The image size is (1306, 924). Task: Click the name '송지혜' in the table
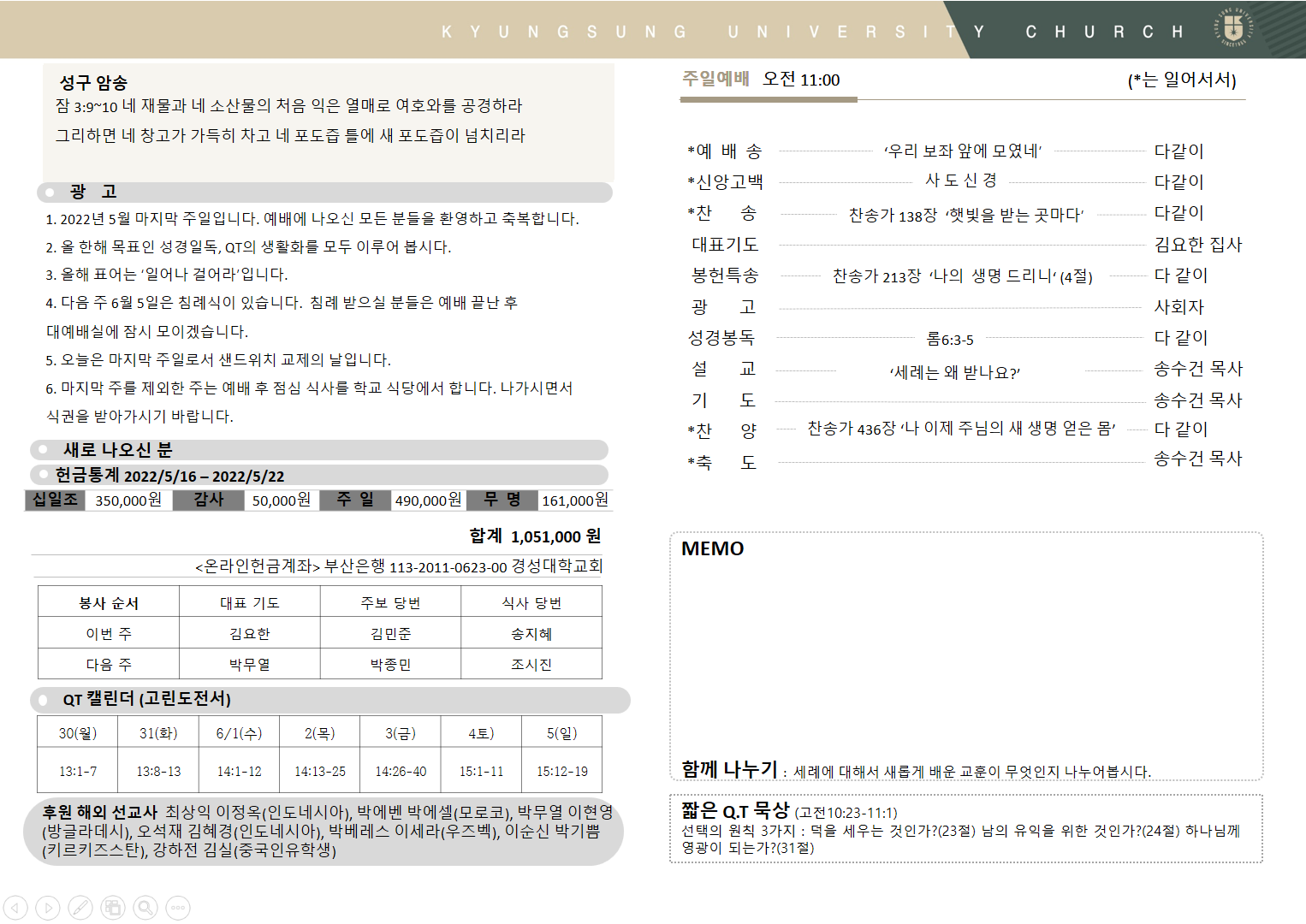531,634
